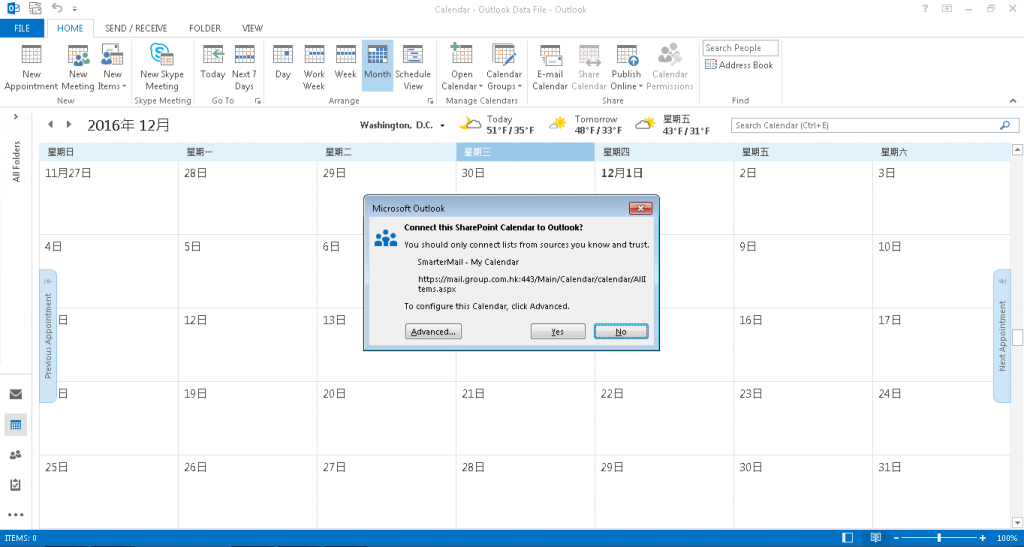This screenshot has width=1024, height=547.
Task: Click the calendar vertical scrollbar thumb
Action: pyautogui.click(x=1017, y=337)
